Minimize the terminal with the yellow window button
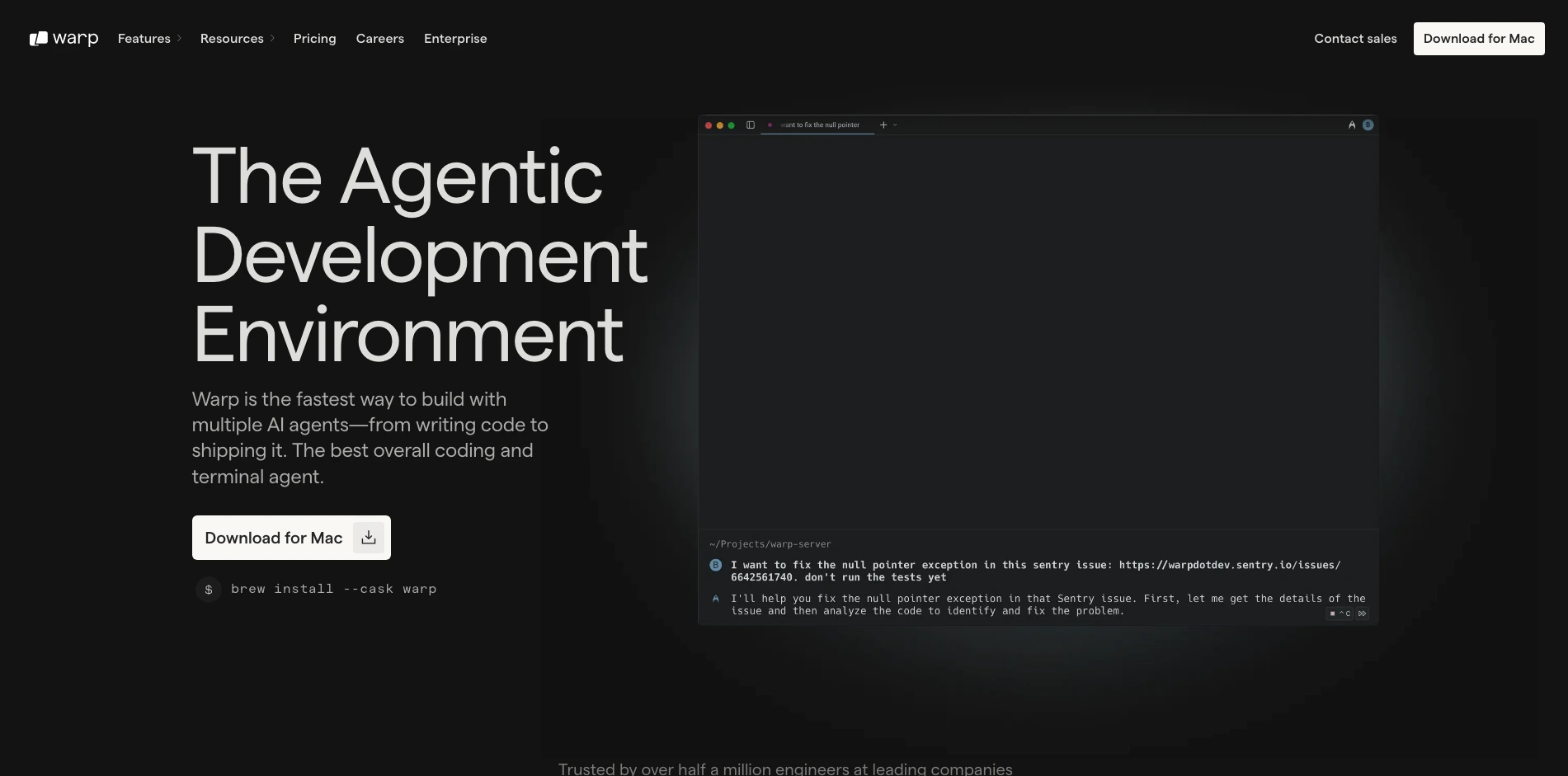1568x776 pixels. click(720, 125)
